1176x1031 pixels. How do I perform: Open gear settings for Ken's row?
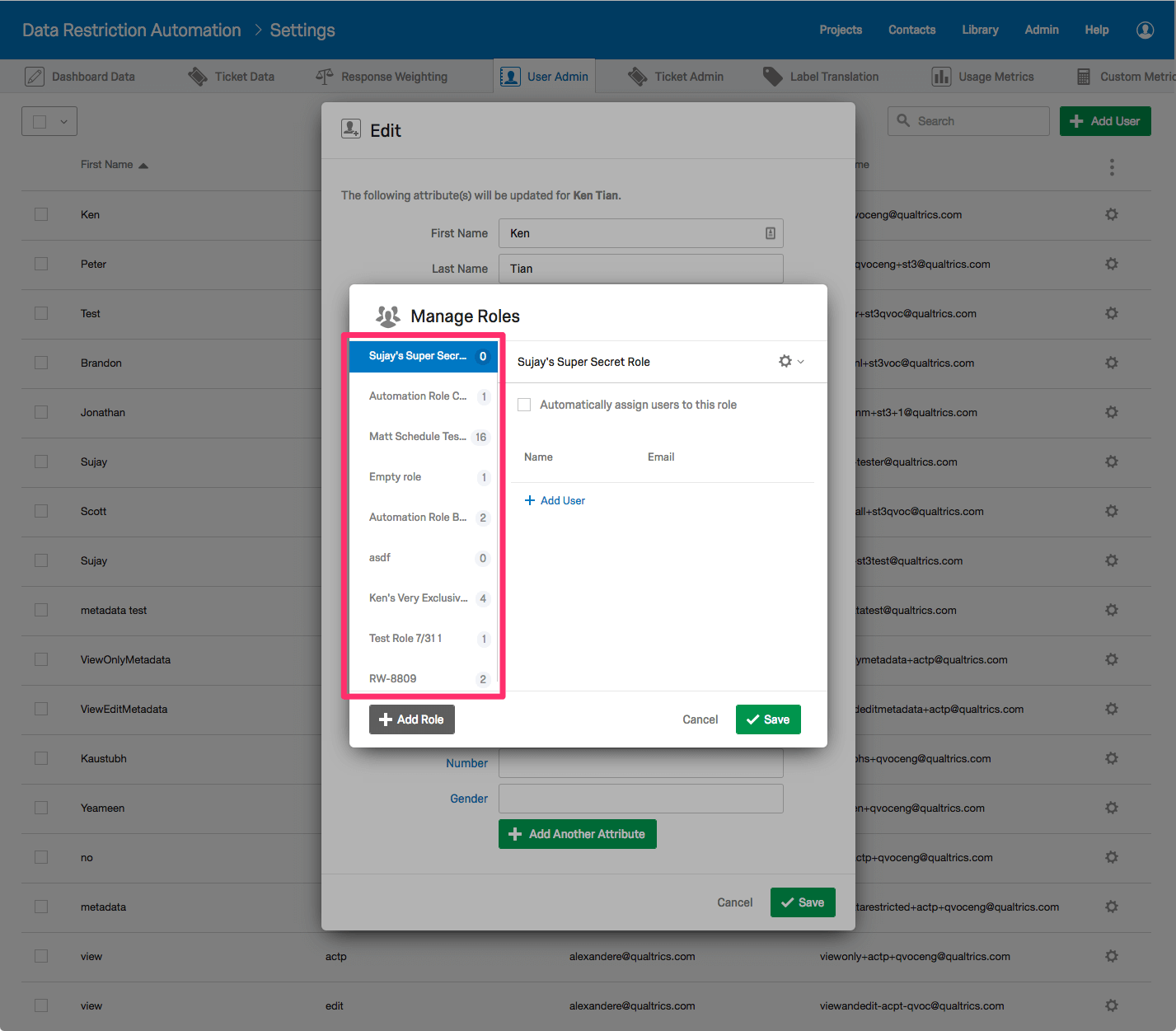[x=1112, y=214]
